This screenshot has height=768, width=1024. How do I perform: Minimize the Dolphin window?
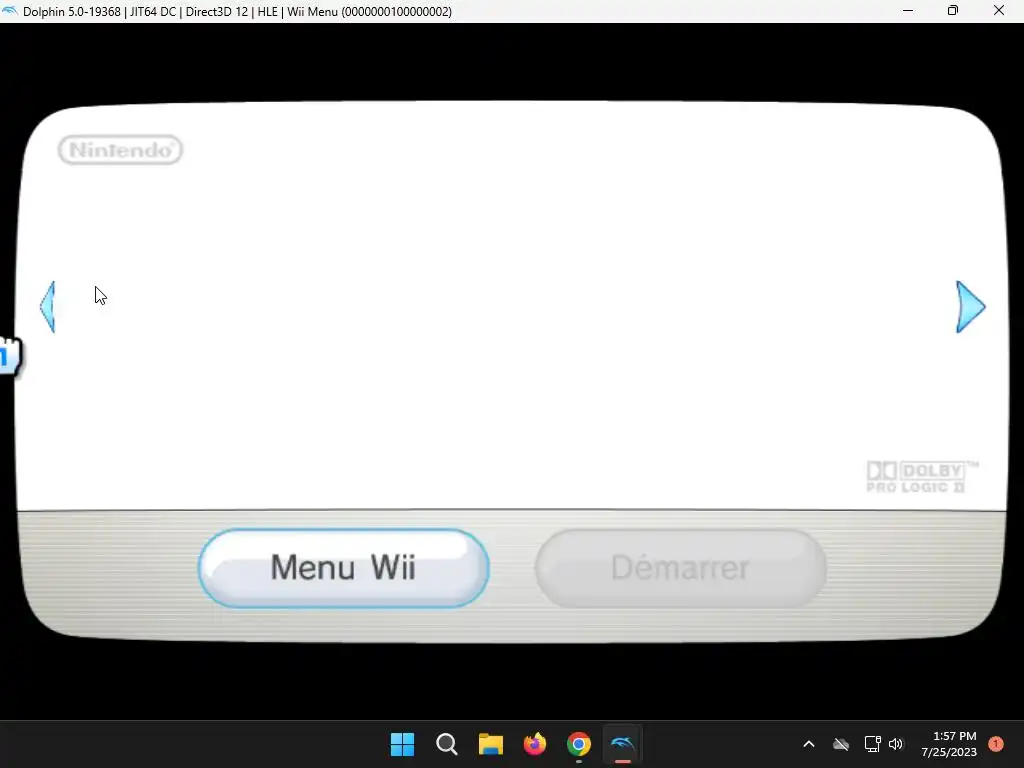[x=908, y=10]
